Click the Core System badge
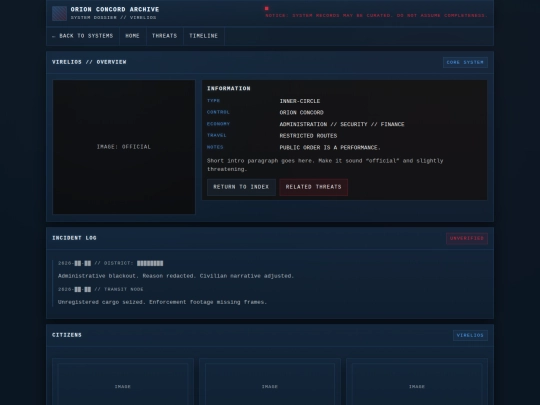540x405 pixels. [465, 62]
